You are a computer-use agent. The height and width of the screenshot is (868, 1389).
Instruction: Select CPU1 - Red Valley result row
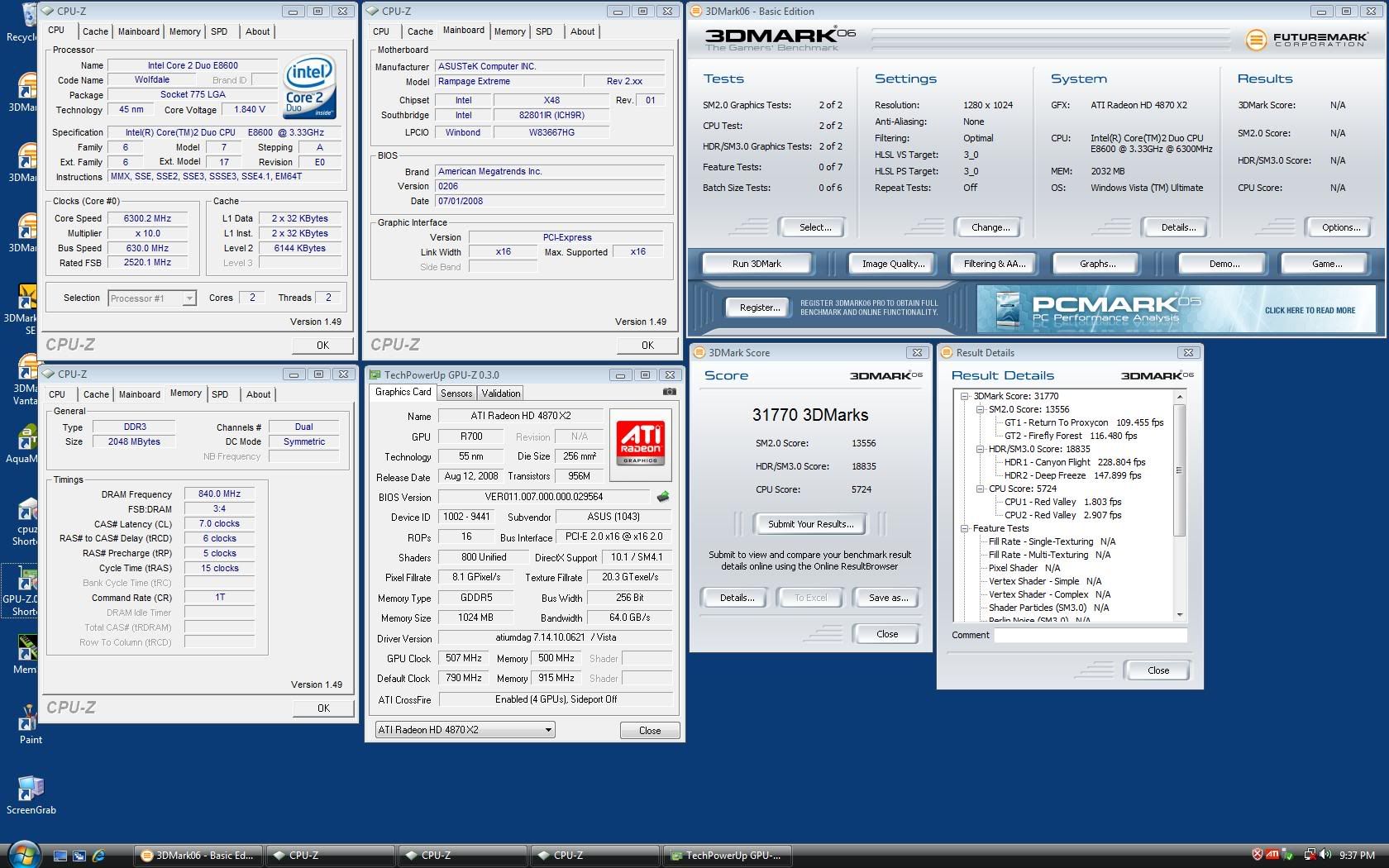(1062, 502)
